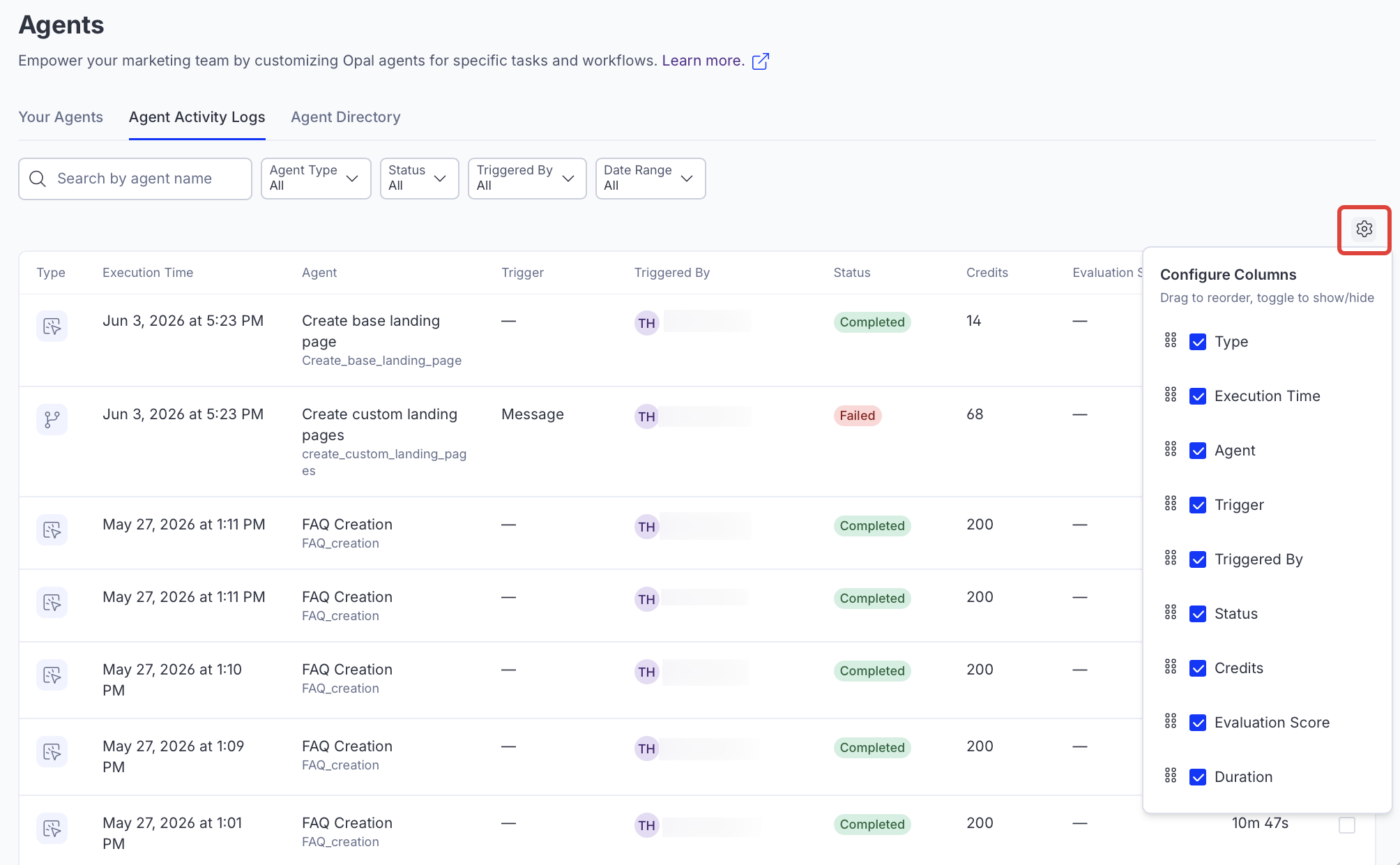
Task: Uncheck the Execution Time column checkbox
Action: click(x=1198, y=396)
